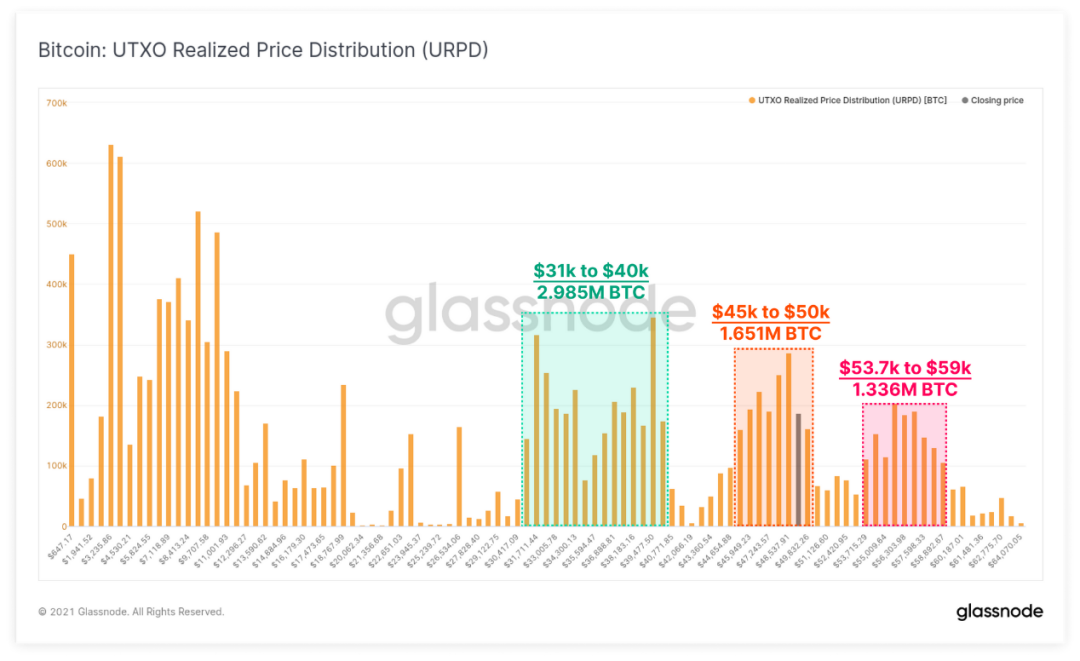Click the $53.7k to $59k annotation
This screenshot has width=1080, height=661.
(905, 368)
